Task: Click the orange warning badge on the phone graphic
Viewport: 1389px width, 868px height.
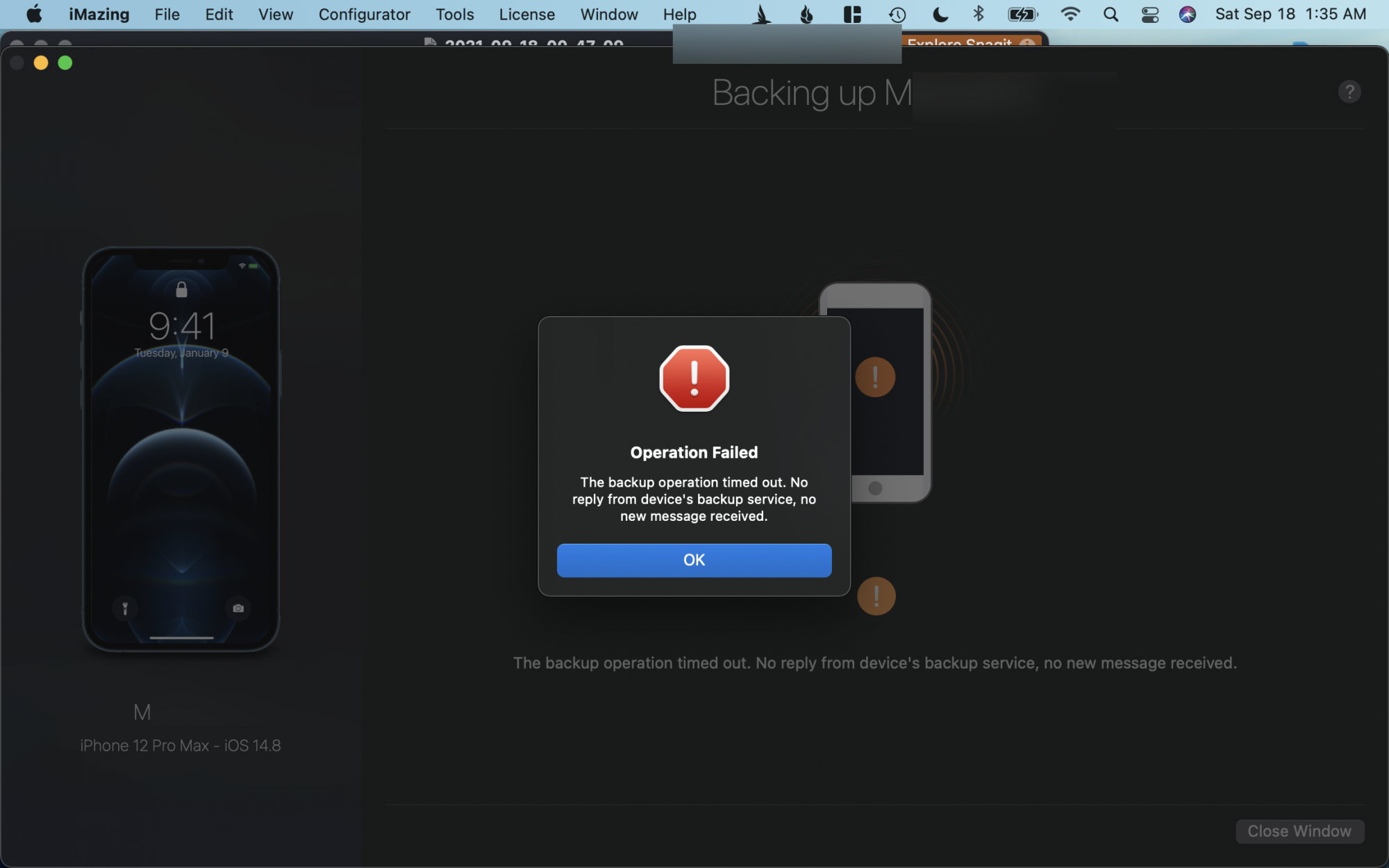Action: 875,377
